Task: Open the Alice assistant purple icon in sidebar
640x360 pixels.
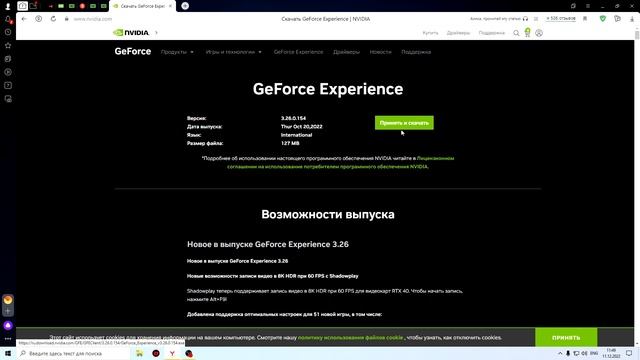Action: pyautogui.click(x=8, y=325)
